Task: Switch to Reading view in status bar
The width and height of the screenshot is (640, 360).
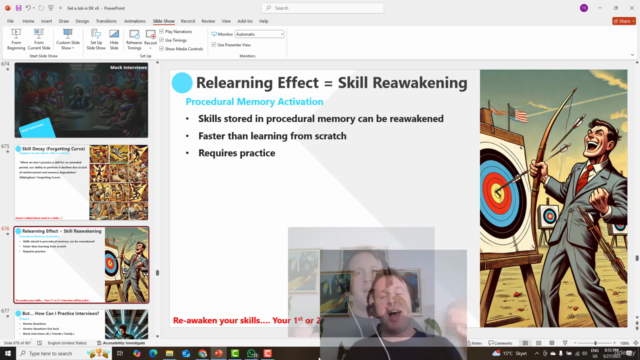Action: coord(551,343)
